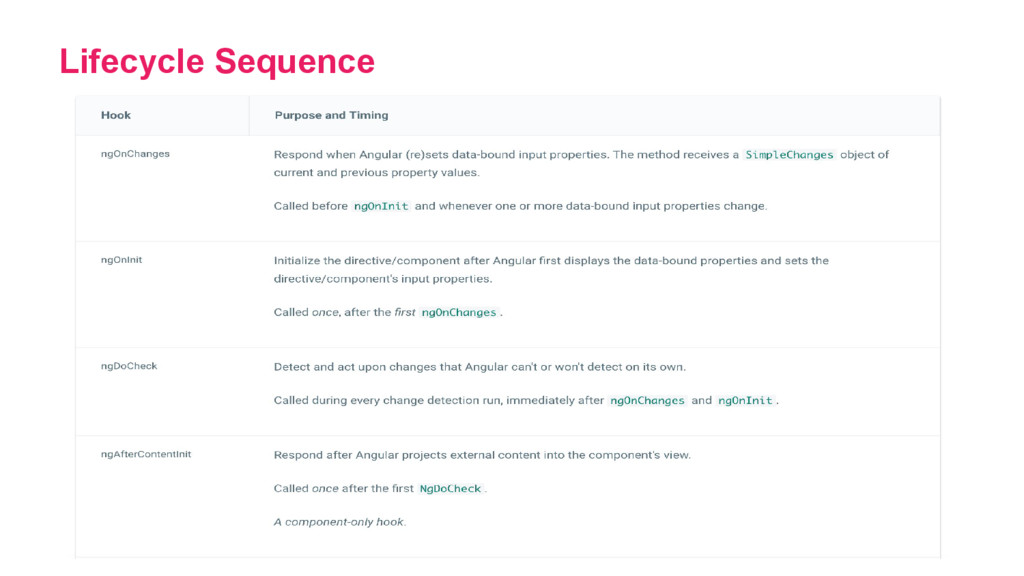Open the ngOnChanges link in ngDoCheck row
This screenshot has height=576, width=1024.
coord(647,400)
